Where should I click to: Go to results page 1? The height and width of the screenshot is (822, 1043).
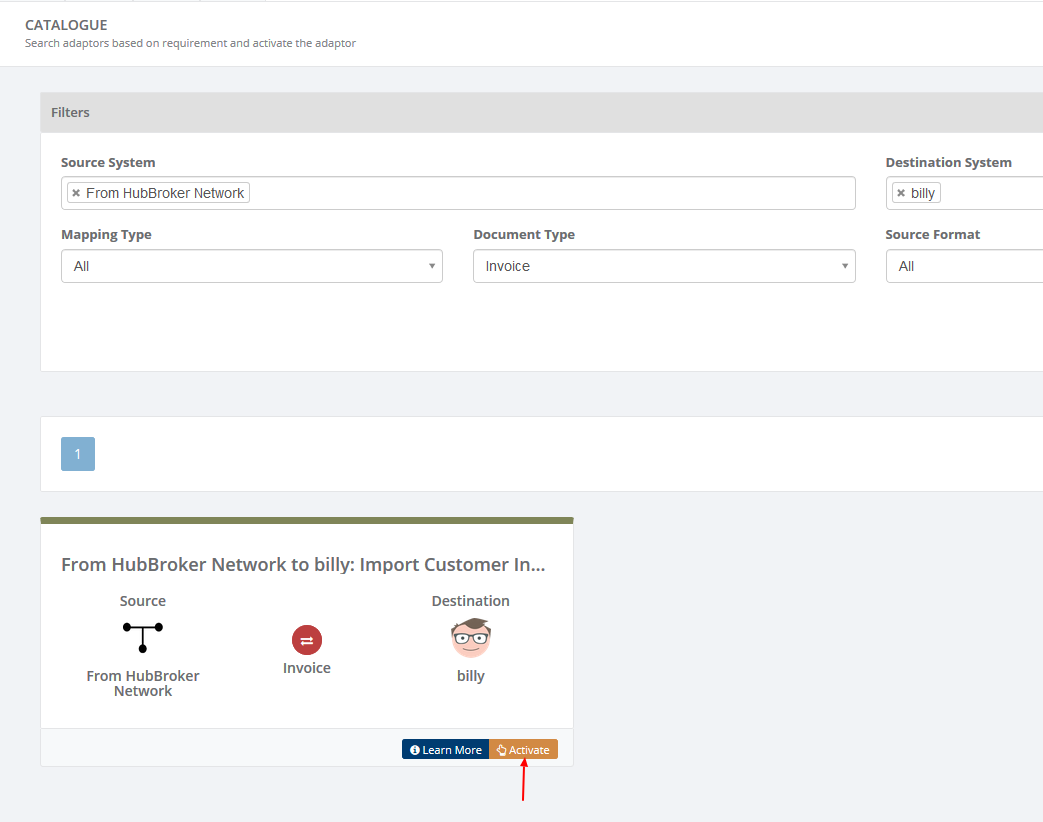pos(78,454)
